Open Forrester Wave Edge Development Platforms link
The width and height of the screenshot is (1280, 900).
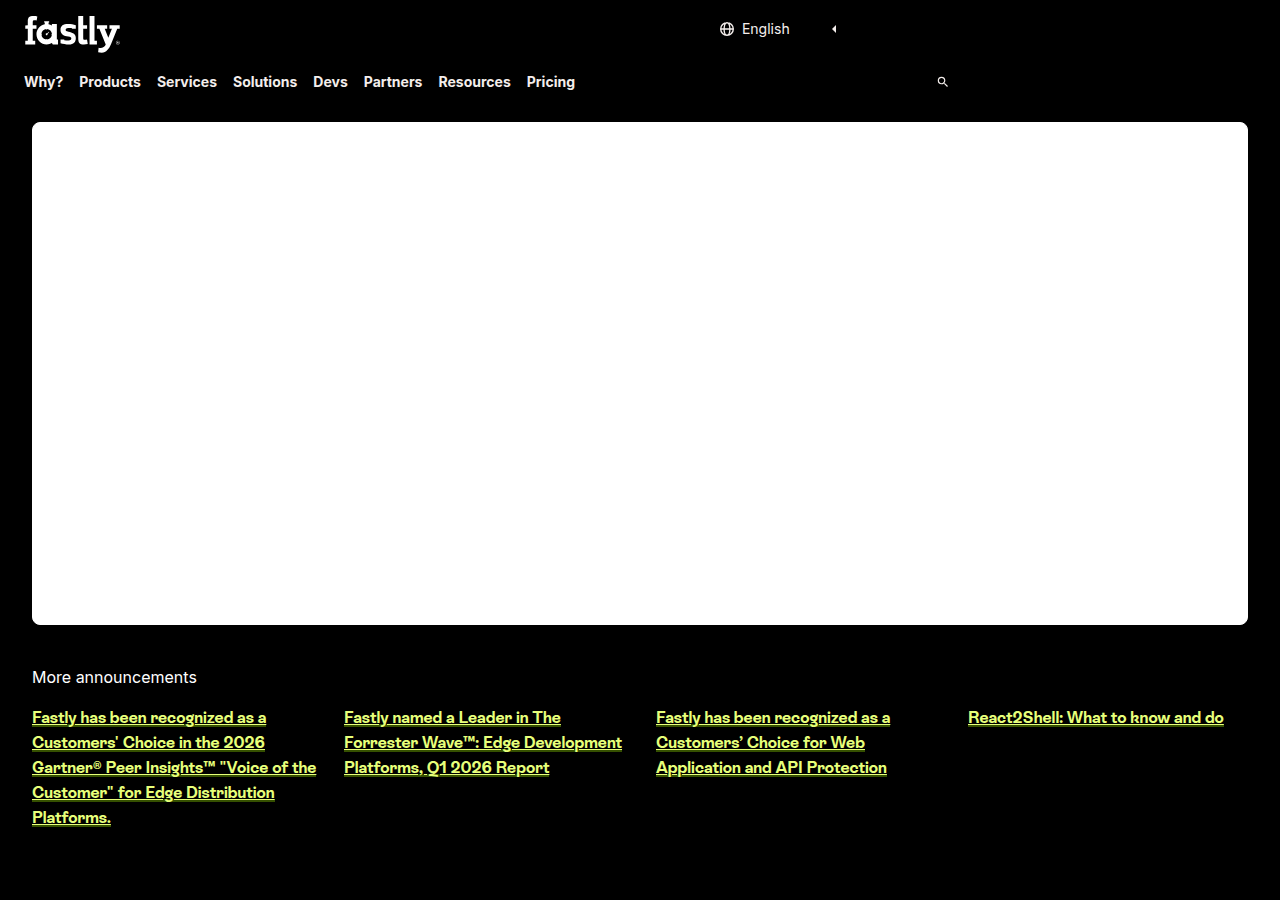(483, 742)
